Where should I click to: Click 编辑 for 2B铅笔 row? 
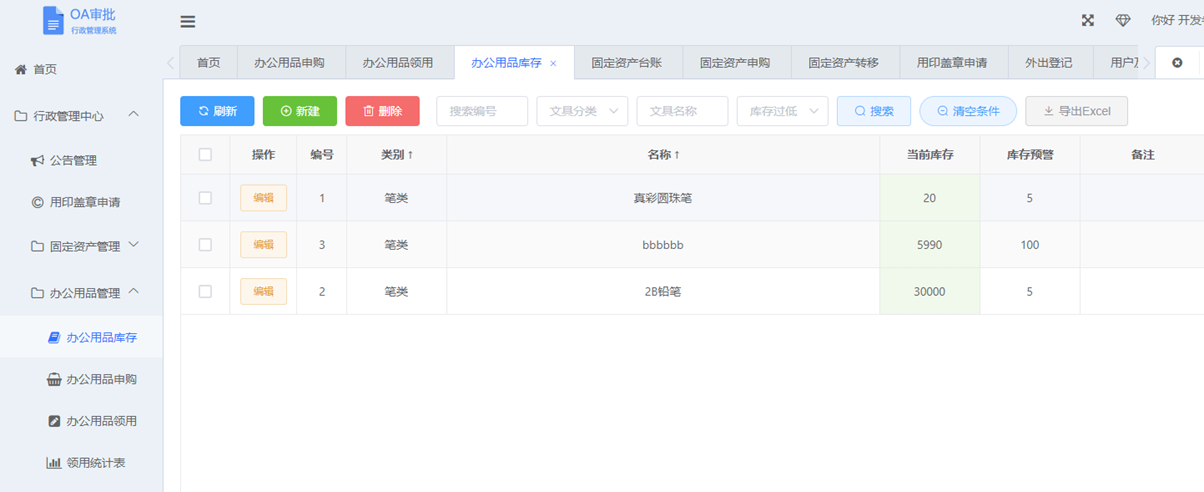point(263,291)
